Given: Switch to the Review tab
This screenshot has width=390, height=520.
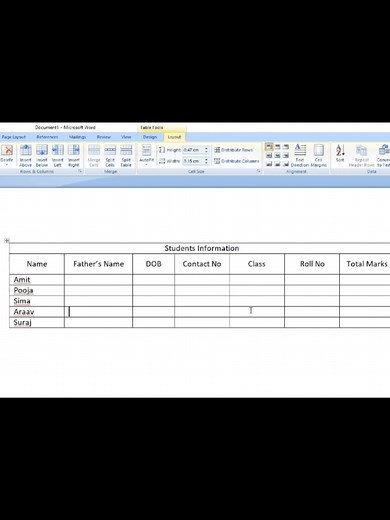Looking at the screenshot, I should click(104, 137).
